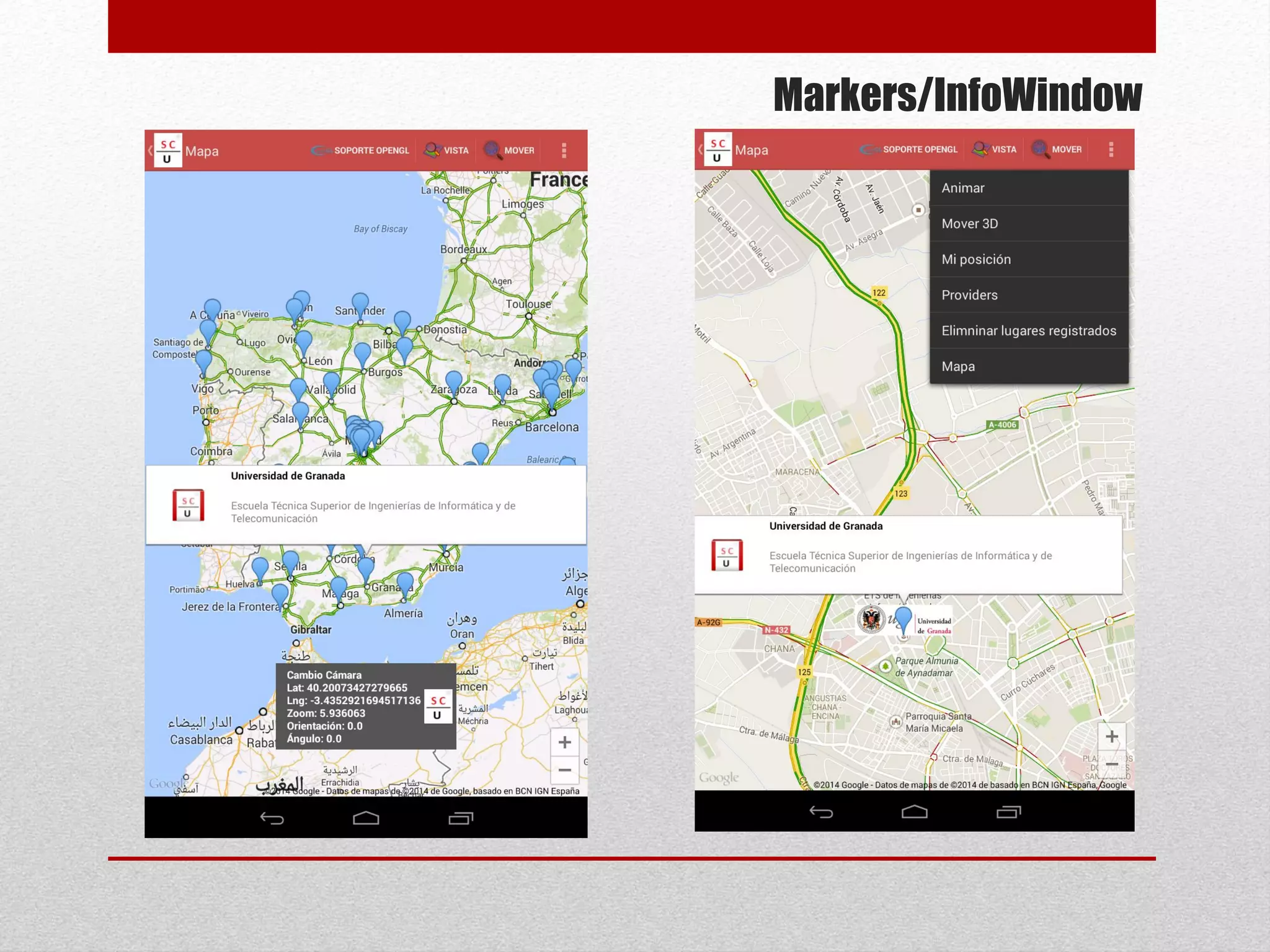
Task: Tap Android back button on left screen
Action: click(x=272, y=819)
